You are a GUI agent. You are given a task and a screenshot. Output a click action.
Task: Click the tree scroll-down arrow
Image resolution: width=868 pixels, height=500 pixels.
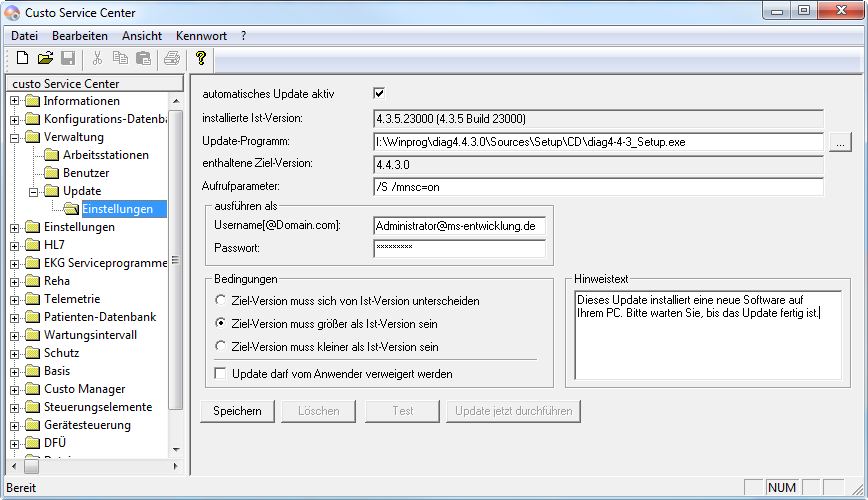pyautogui.click(x=175, y=449)
